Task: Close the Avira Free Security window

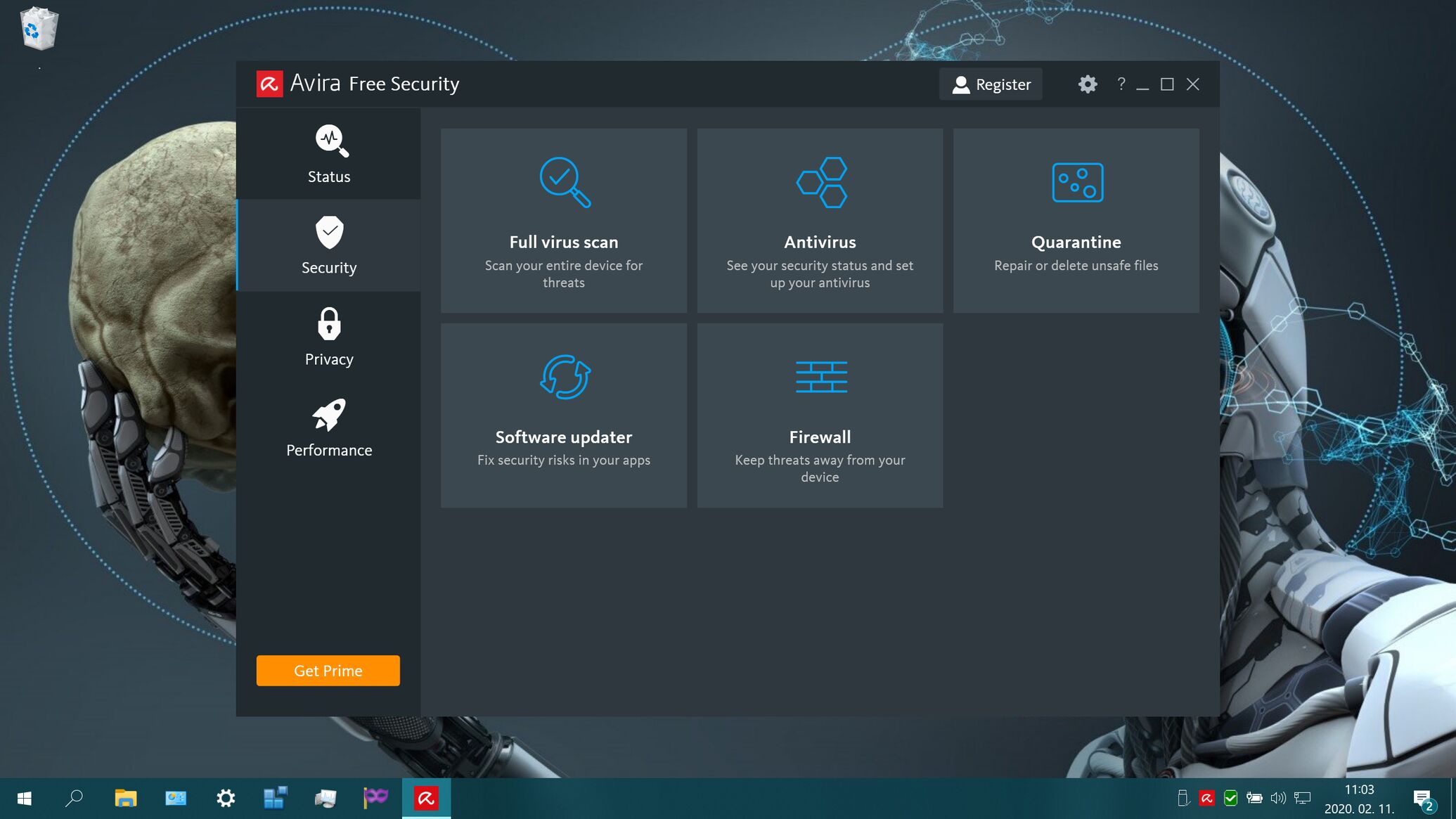Action: coord(1193,84)
